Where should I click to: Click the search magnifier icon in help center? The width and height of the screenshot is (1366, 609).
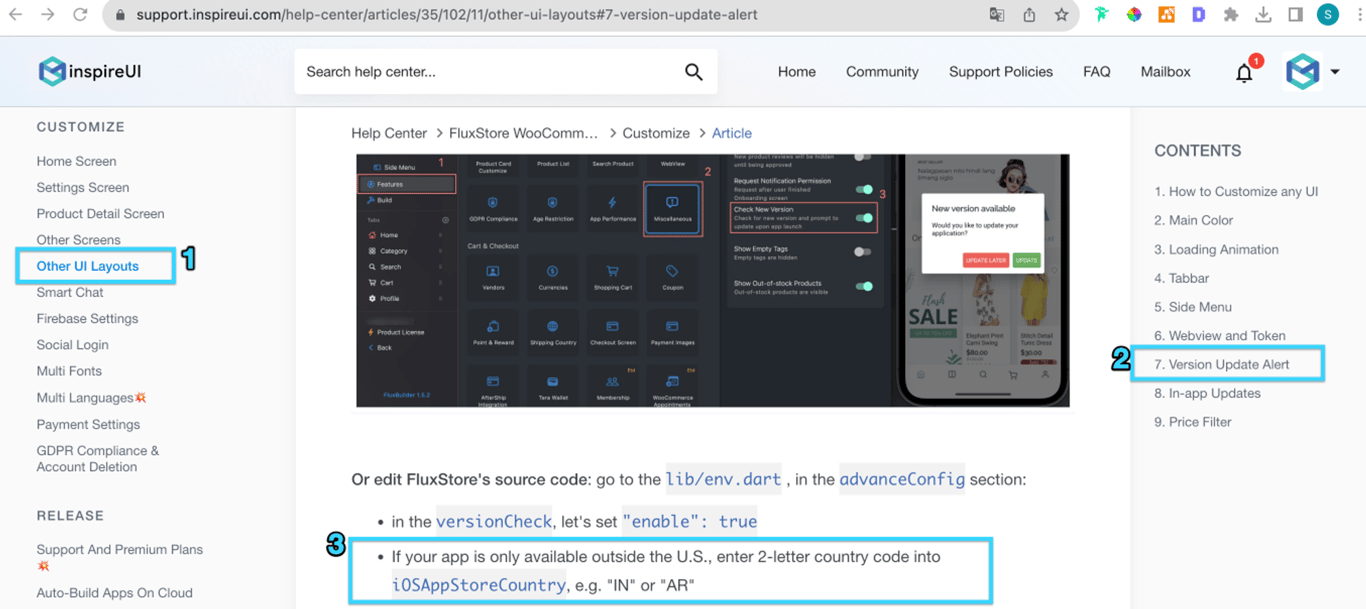tap(693, 72)
